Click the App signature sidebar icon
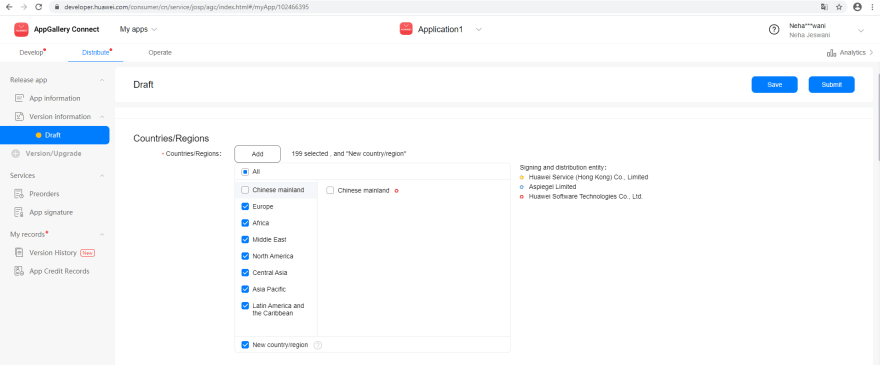880x365 pixels. coord(19,212)
